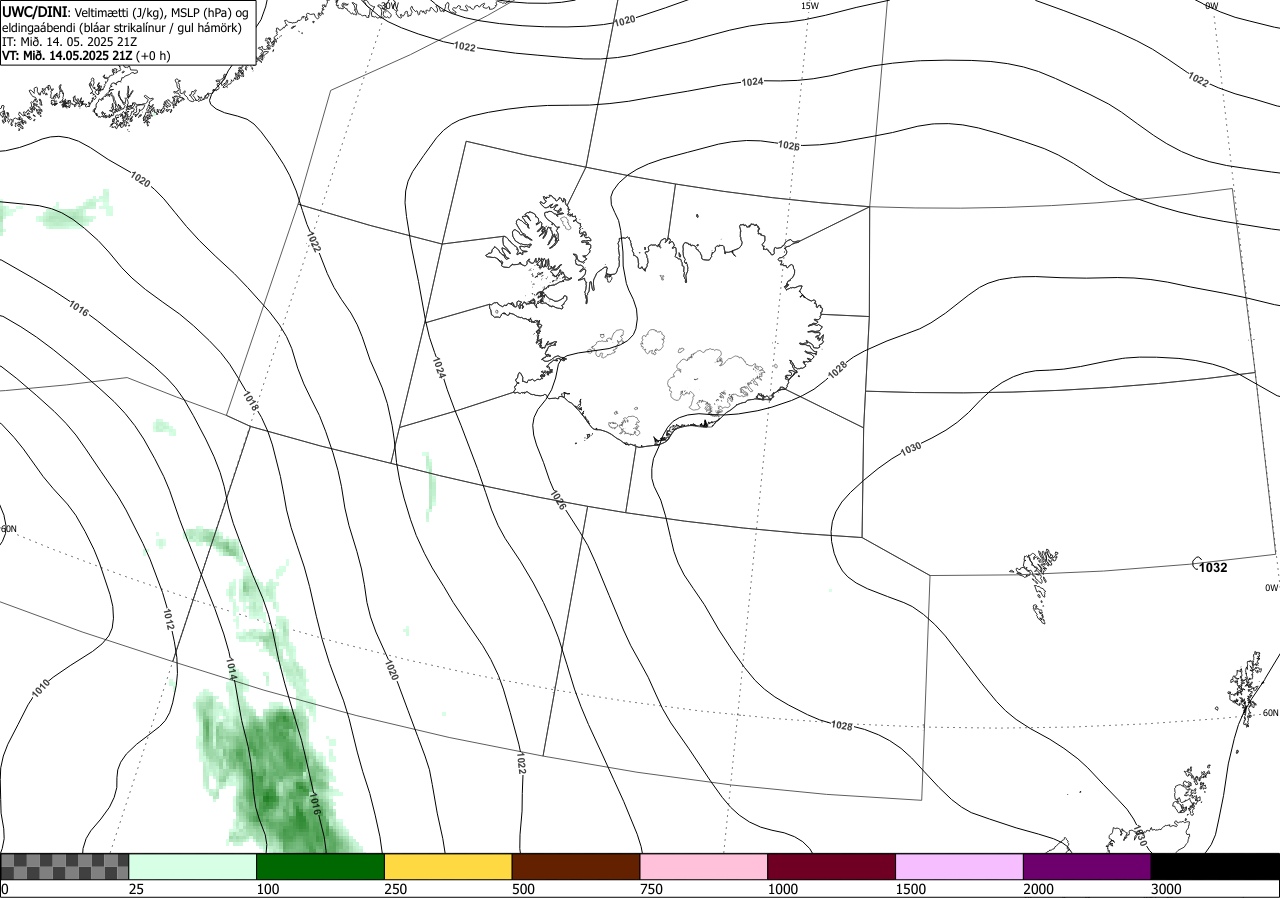Select the "2000" legend scale value
Screen dimensions: 1280x898
point(1039,889)
